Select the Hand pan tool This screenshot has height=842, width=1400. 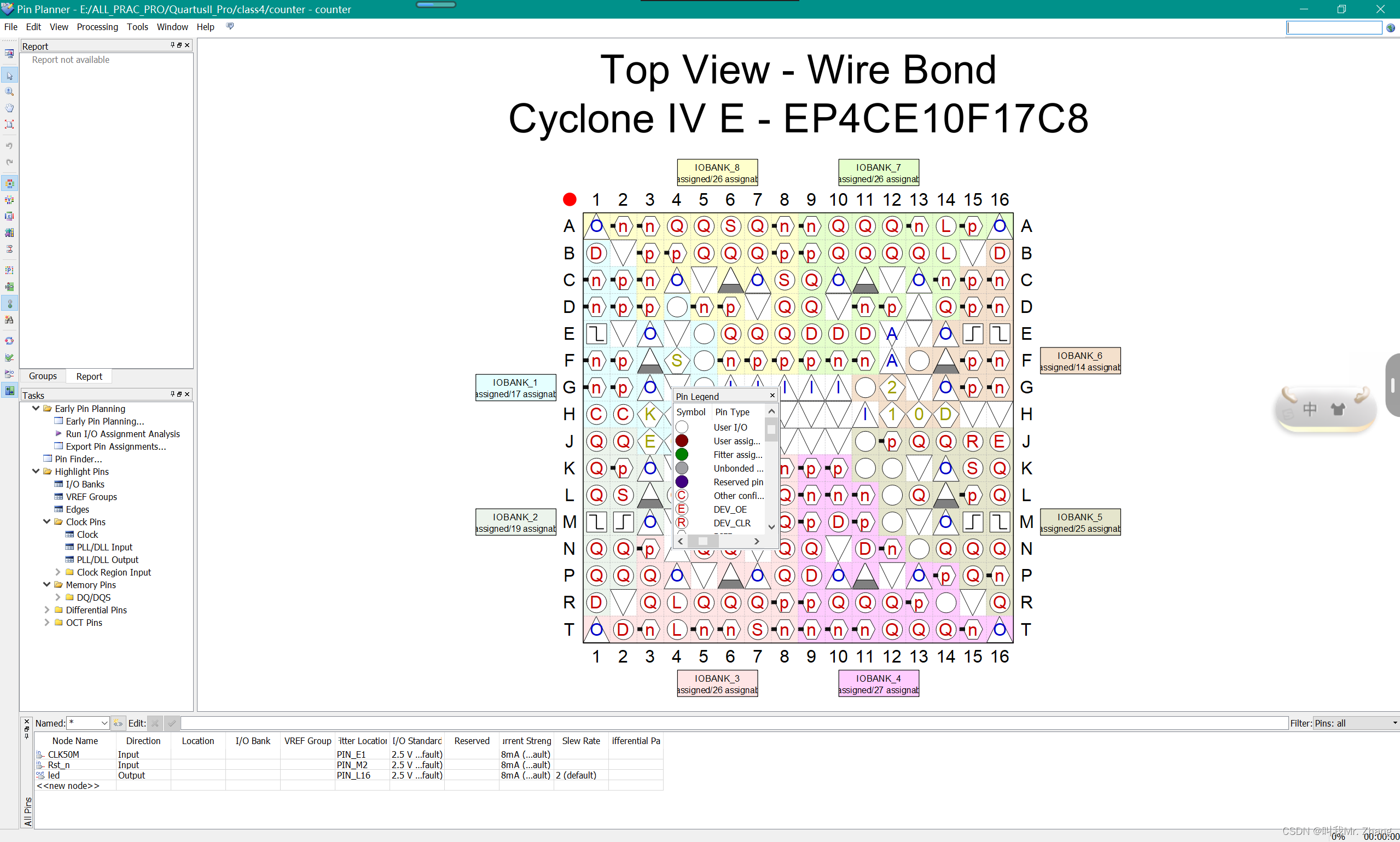pyautogui.click(x=10, y=108)
